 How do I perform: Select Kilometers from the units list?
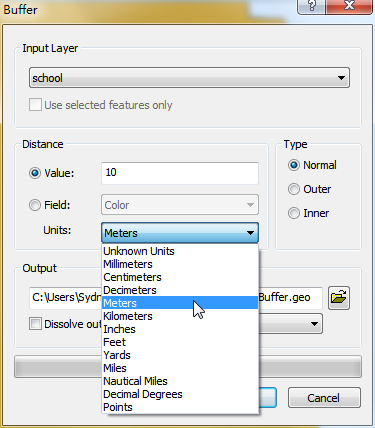point(180,316)
